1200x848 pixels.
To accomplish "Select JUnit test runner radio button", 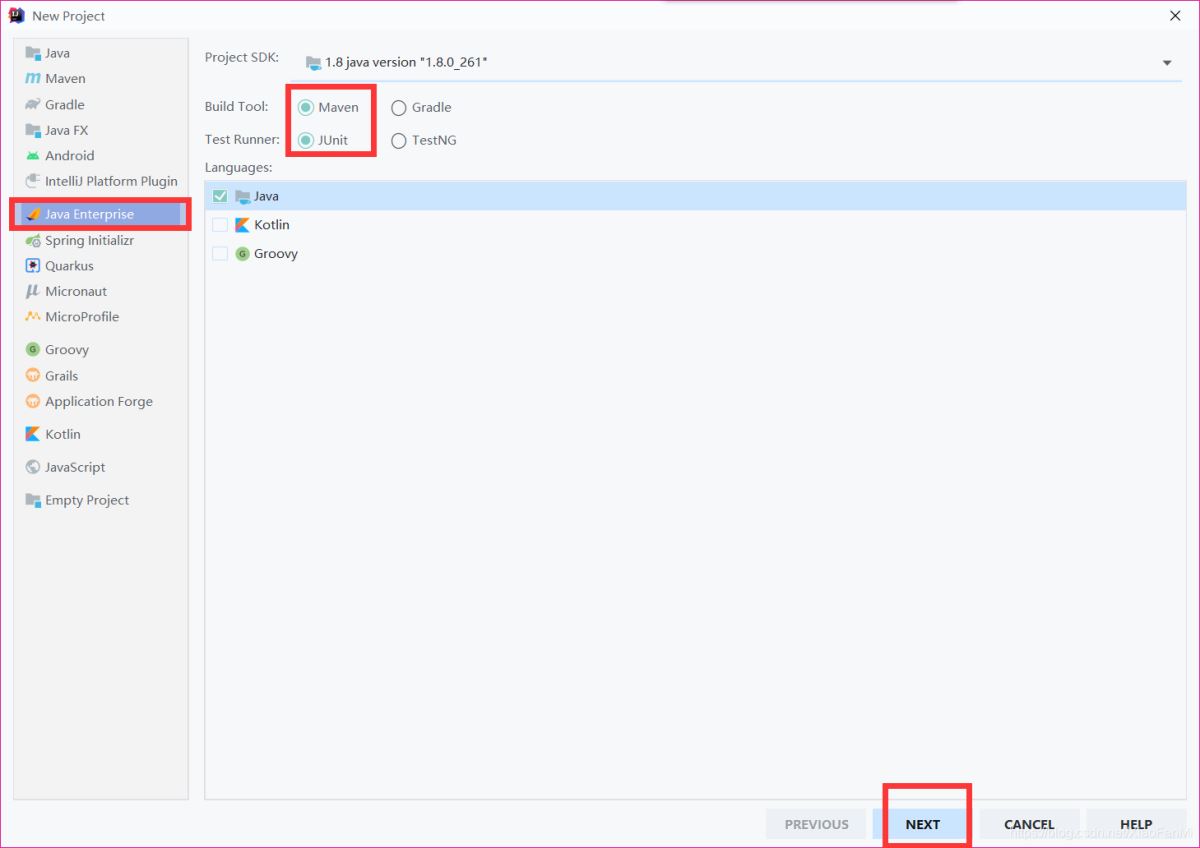I will [306, 140].
